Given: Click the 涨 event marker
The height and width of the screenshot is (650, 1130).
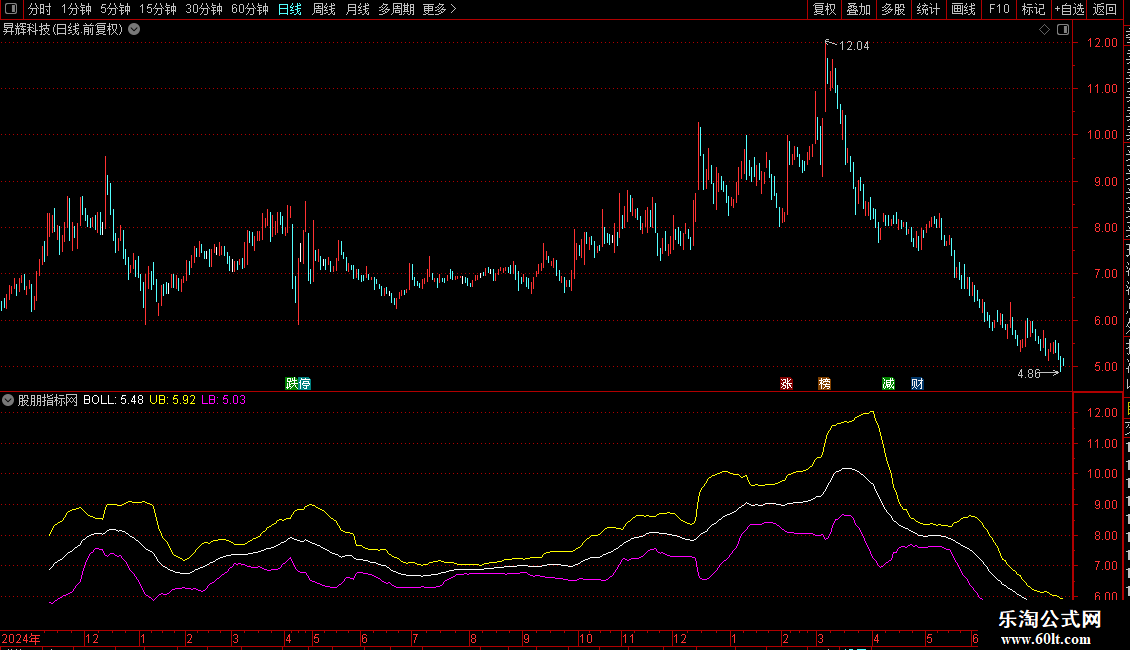Looking at the screenshot, I should 786,383.
